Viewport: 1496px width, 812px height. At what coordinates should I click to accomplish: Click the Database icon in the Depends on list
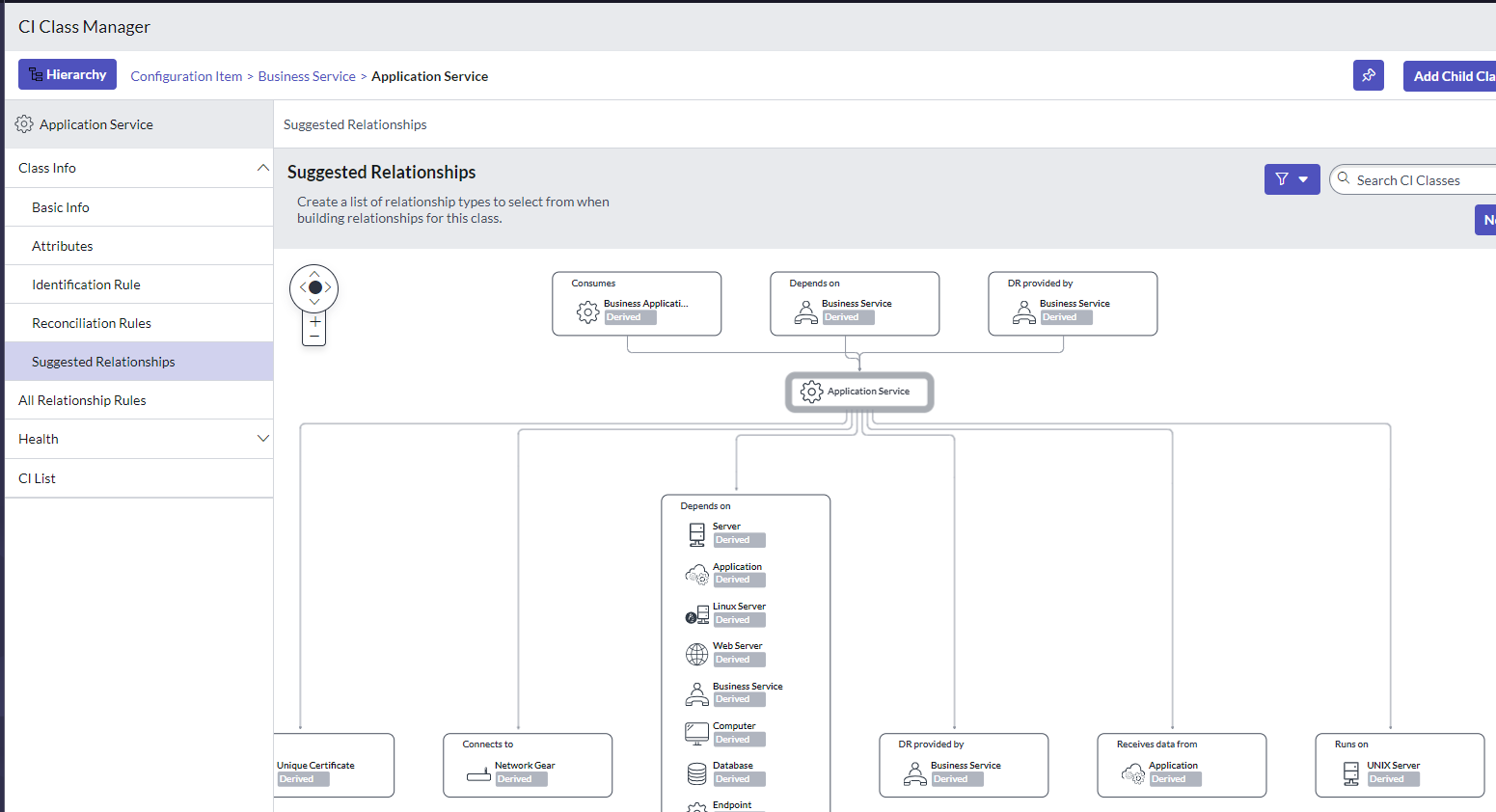(696, 772)
